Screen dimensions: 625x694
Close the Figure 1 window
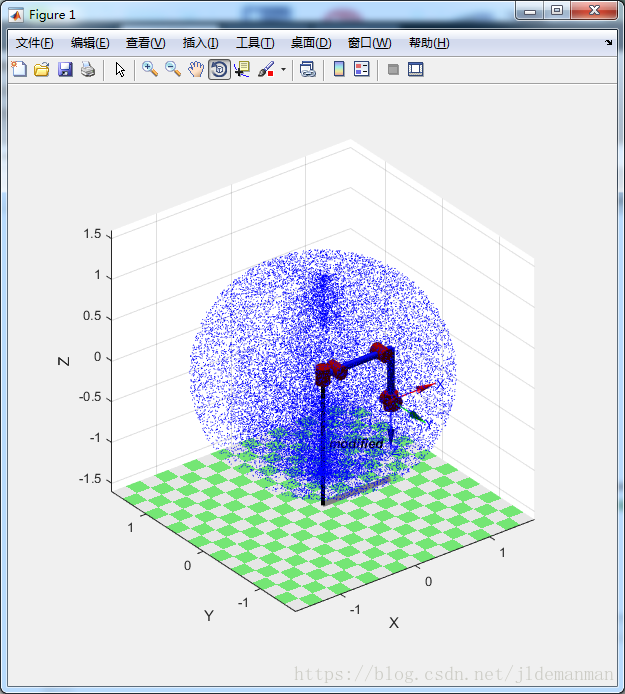coord(594,11)
